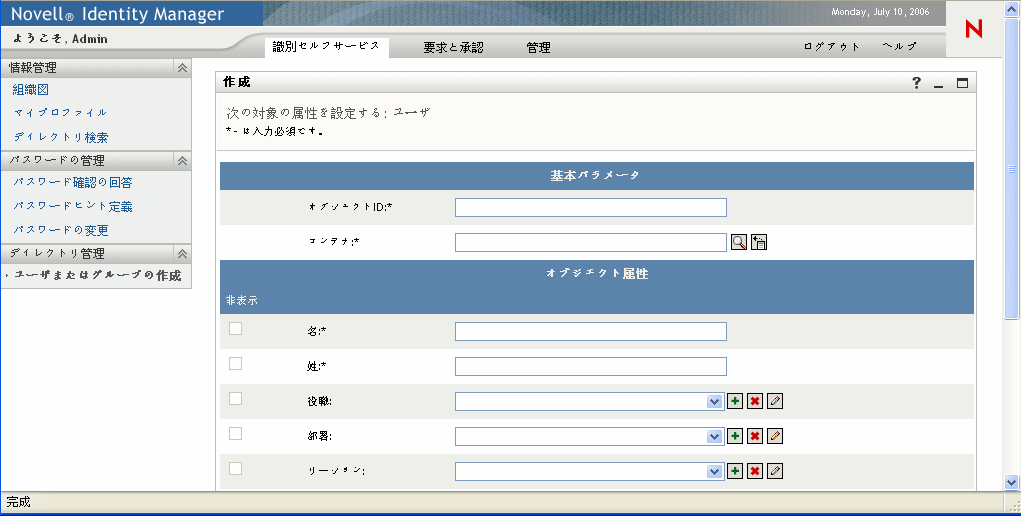
Task: Select ユーザまたはグループの作成 in sidebar
Action: (98, 276)
